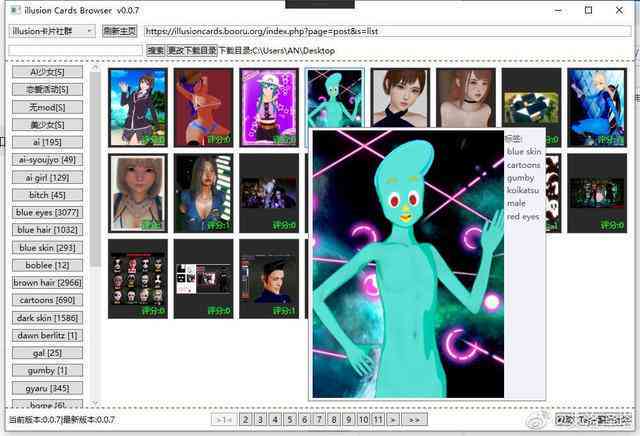Open the illusion卡片社群 site dropdown

(x=52, y=31)
